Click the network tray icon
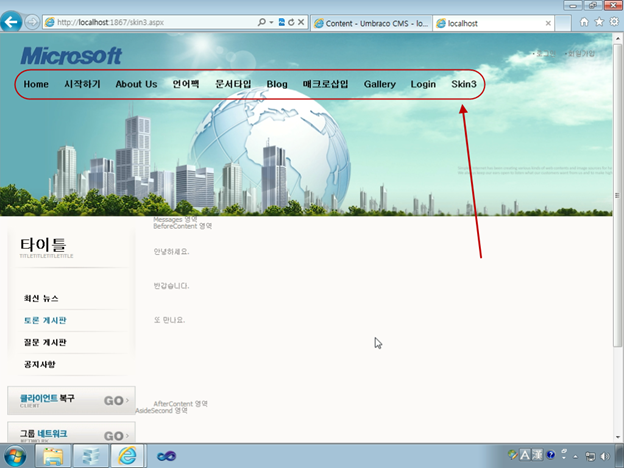 coord(590,456)
